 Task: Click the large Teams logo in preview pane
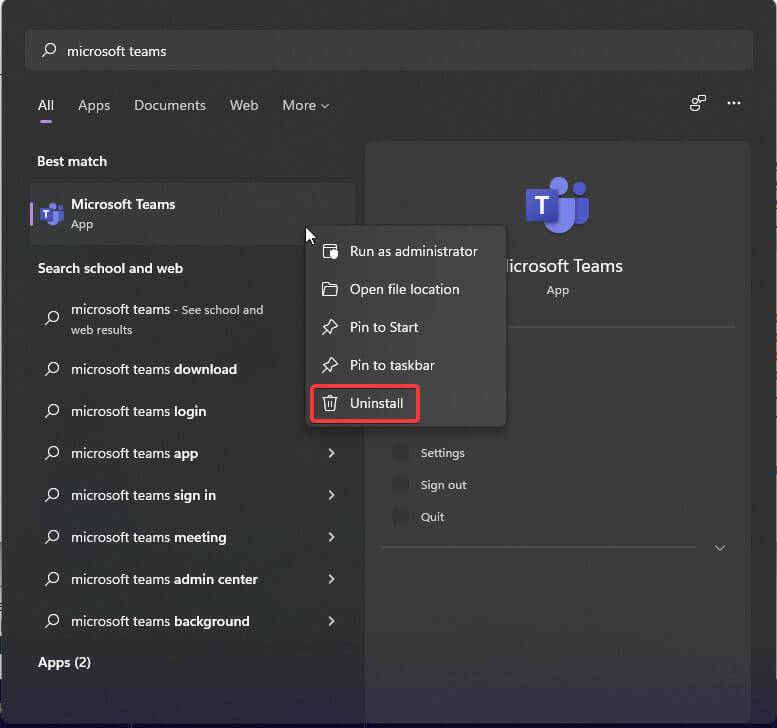557,205
